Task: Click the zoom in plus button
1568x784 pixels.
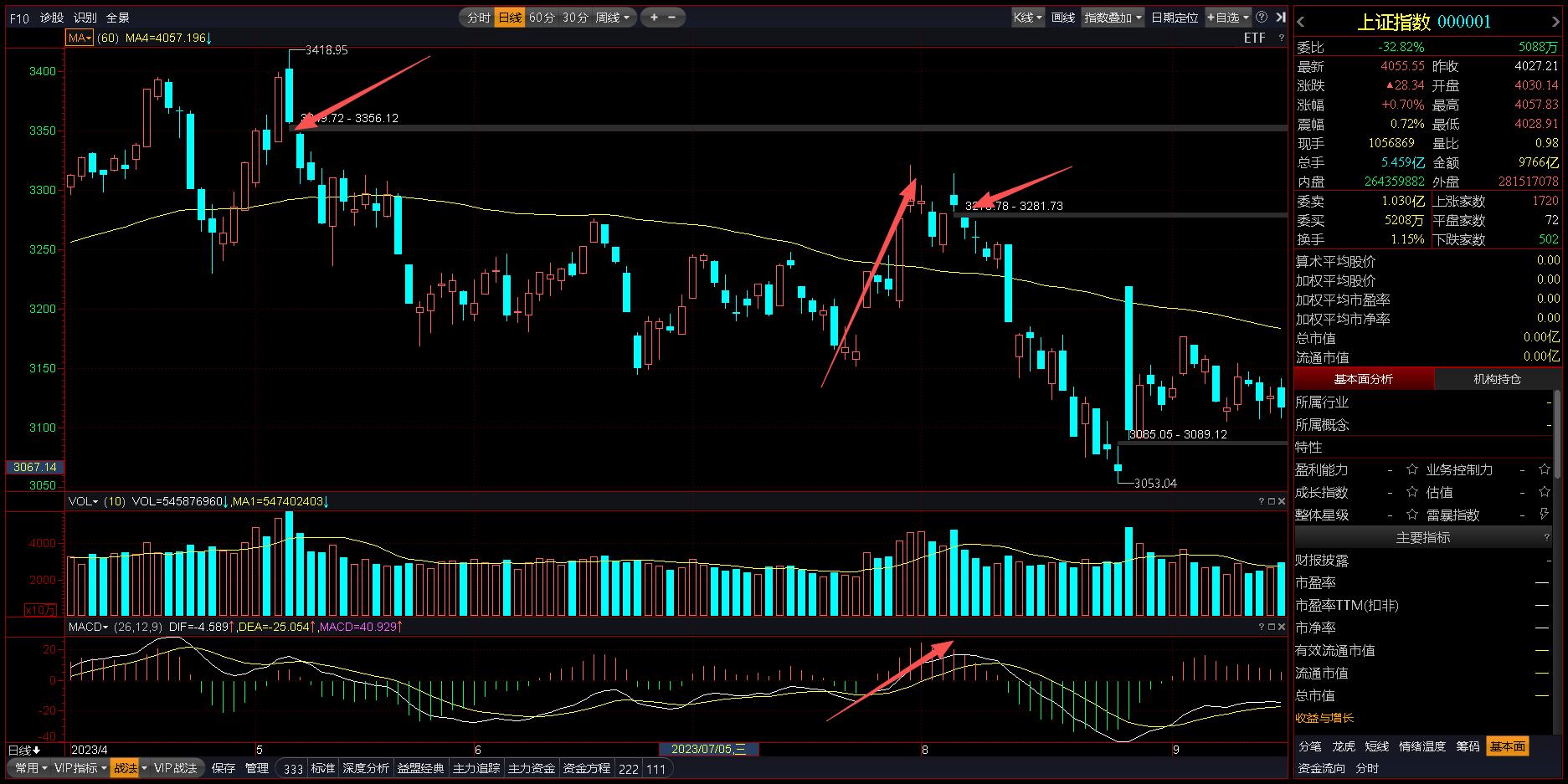Action: coord(654,17)
